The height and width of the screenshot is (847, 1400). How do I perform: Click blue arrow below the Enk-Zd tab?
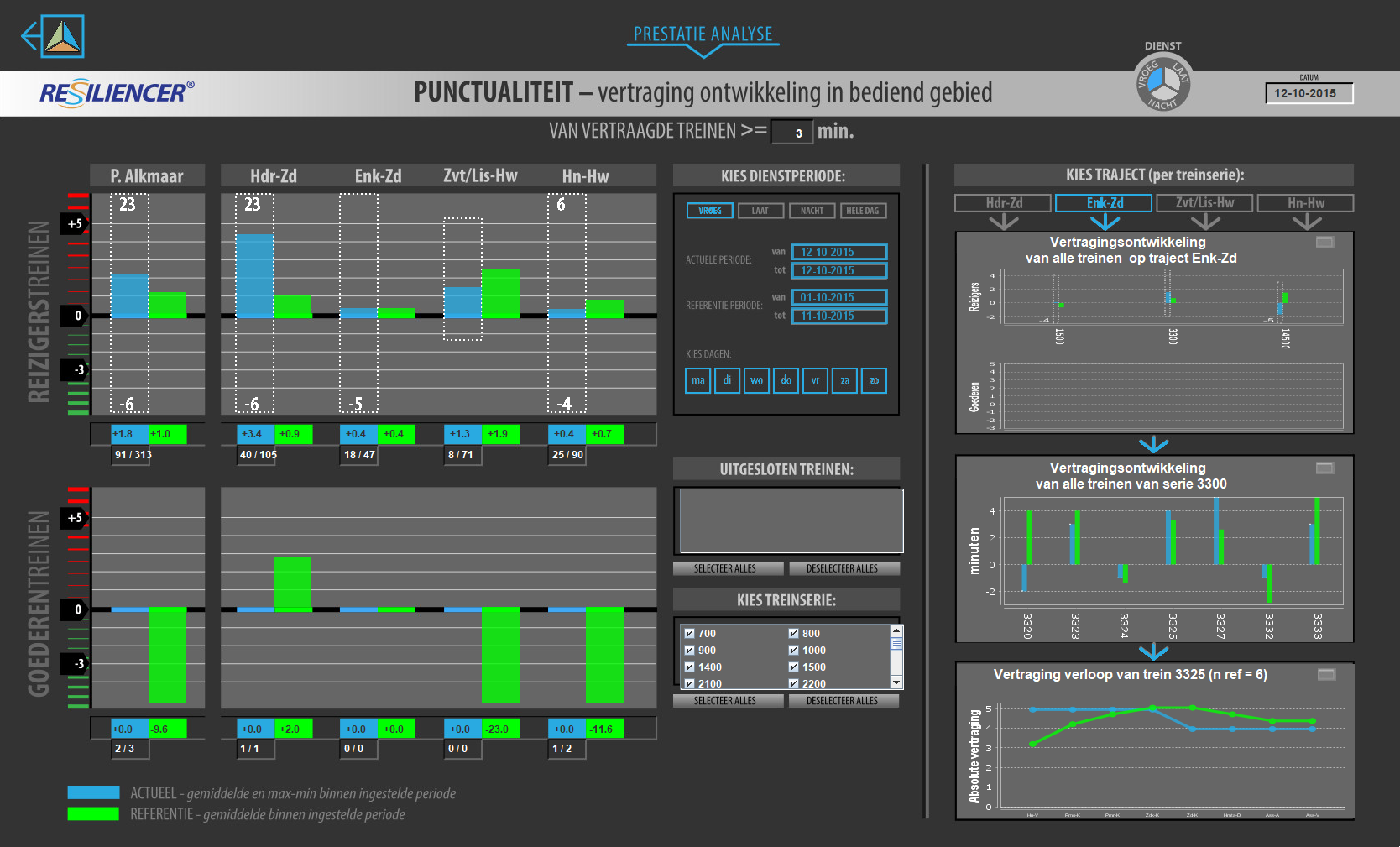(1105, 222)
